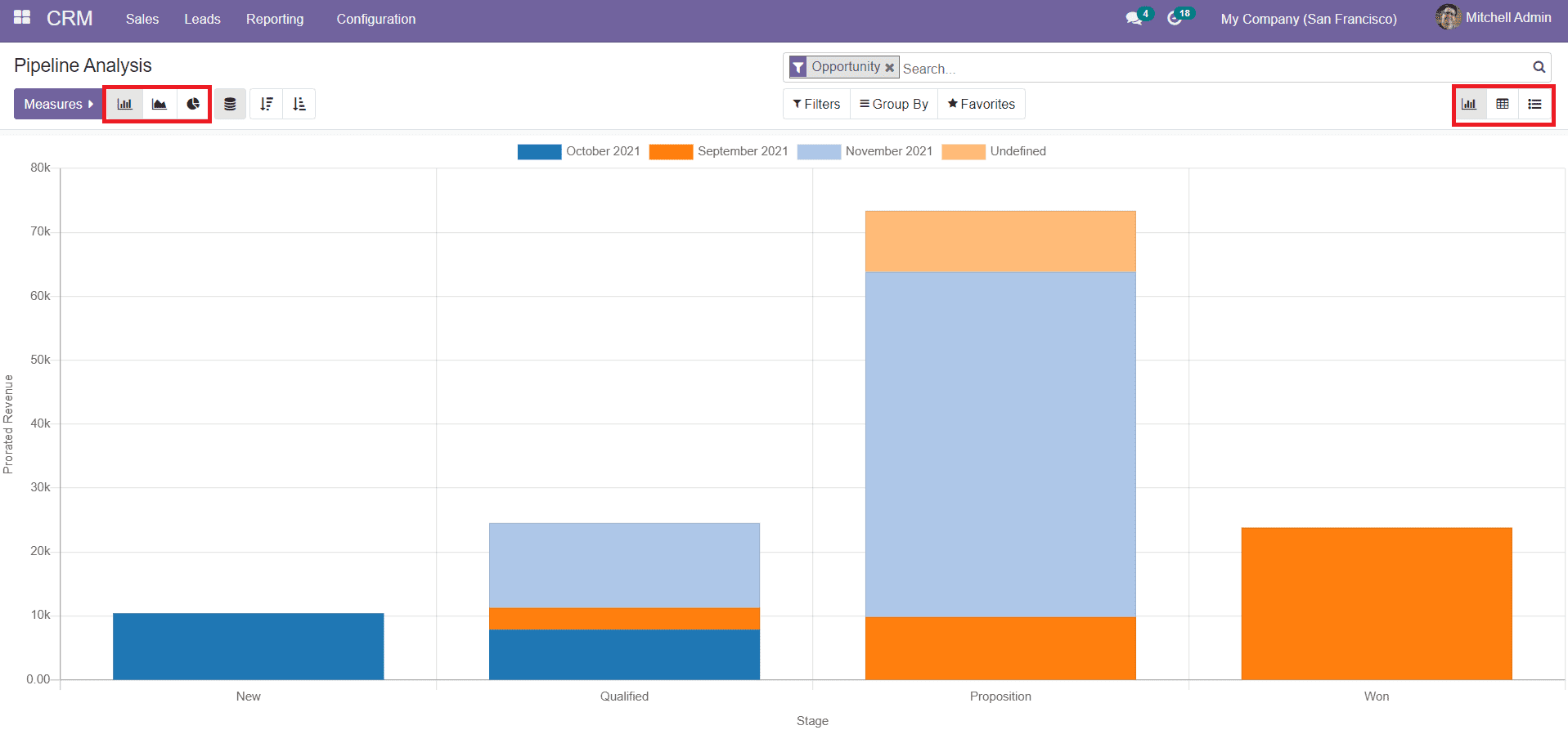Click the search magnifier icon

point(1539,67)
